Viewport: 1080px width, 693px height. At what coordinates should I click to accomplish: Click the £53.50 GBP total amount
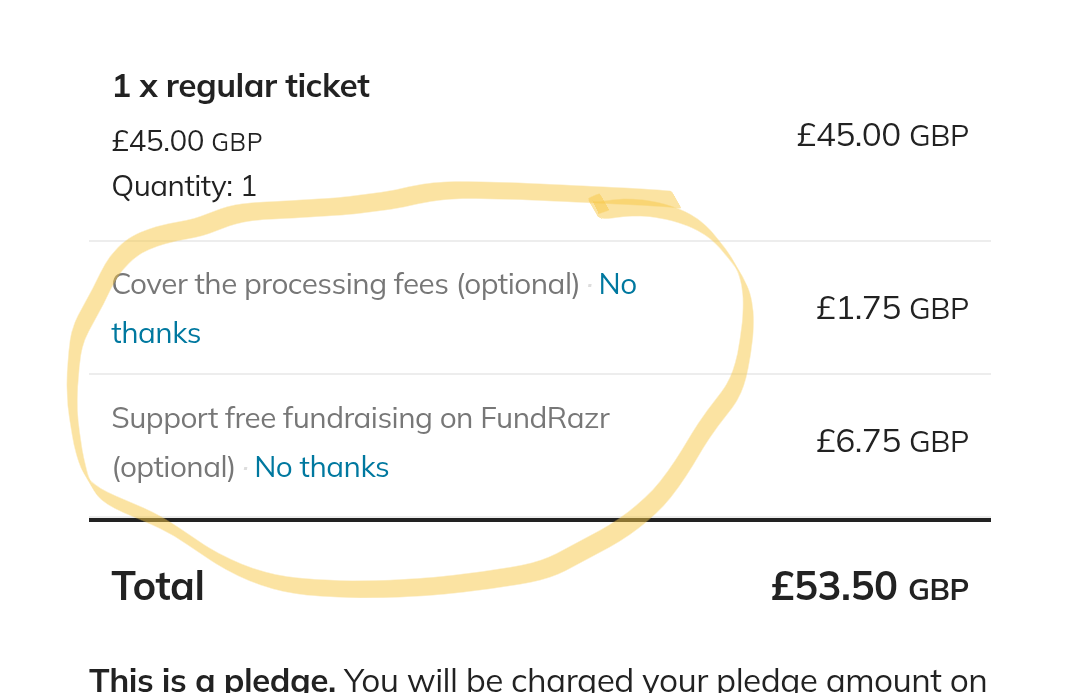[x=835, y=585]
